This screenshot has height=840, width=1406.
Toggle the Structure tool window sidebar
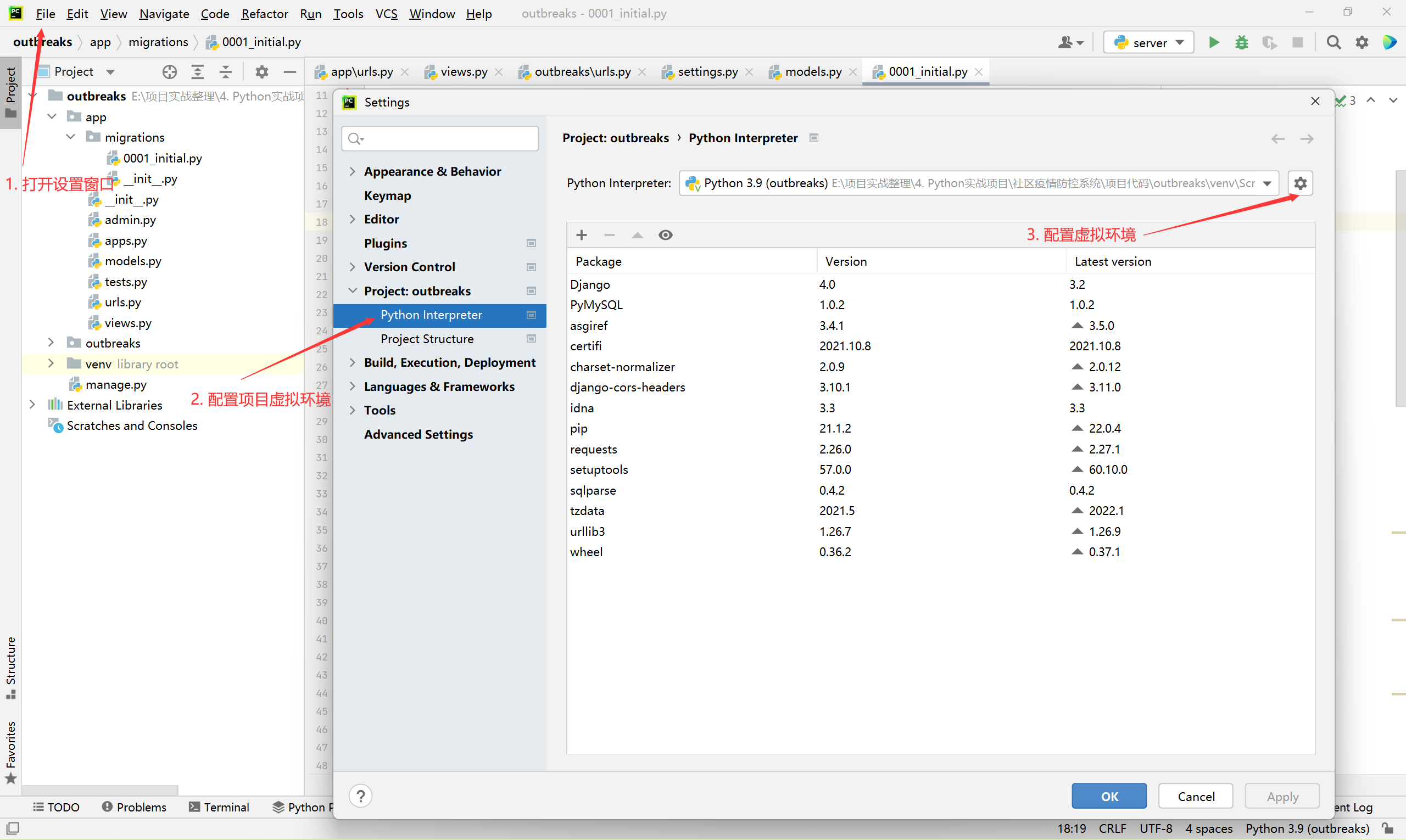pyautogui.click(x=10, y=667)
